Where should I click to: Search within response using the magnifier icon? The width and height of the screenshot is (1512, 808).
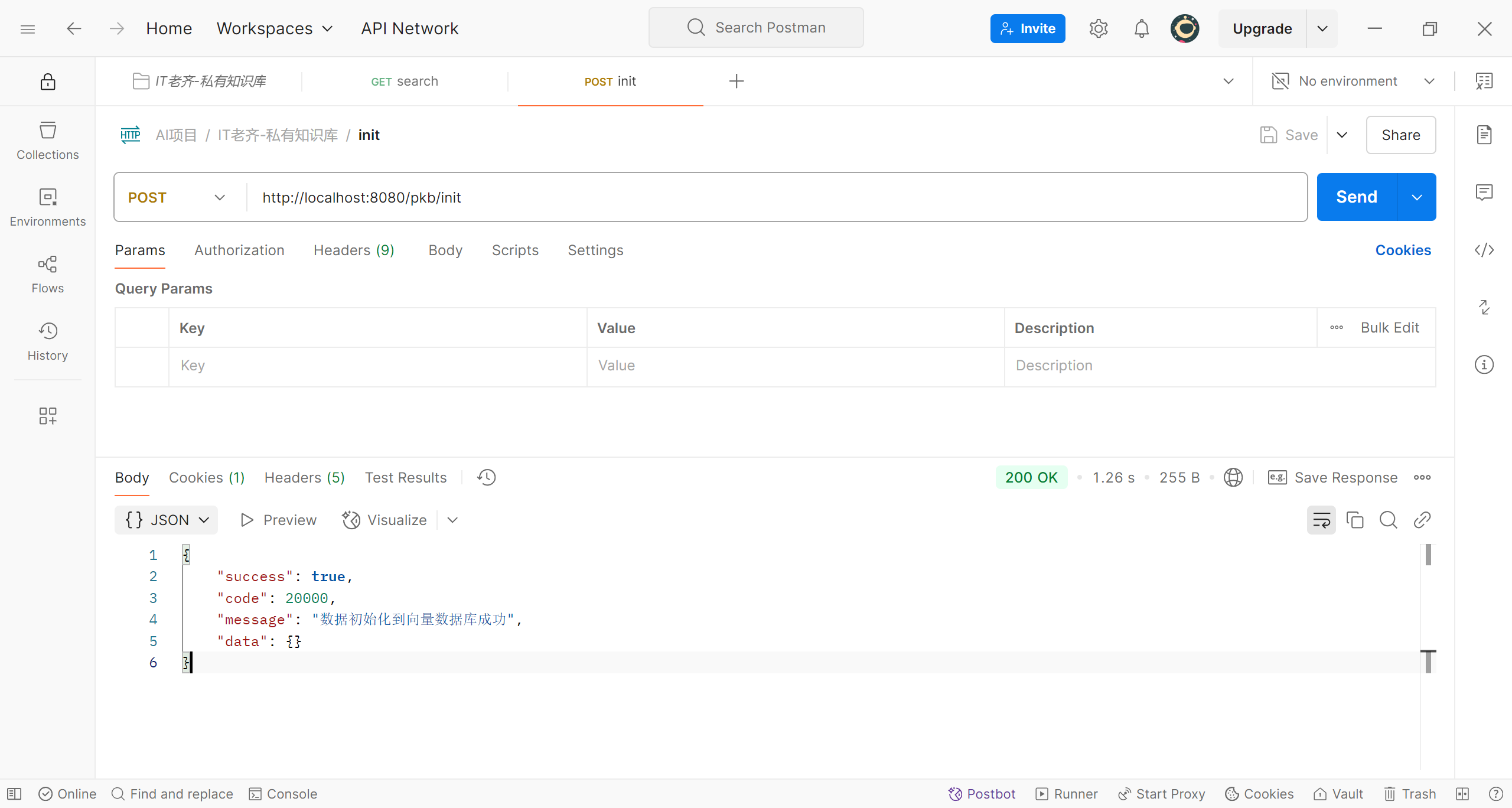click(1388, 520)
